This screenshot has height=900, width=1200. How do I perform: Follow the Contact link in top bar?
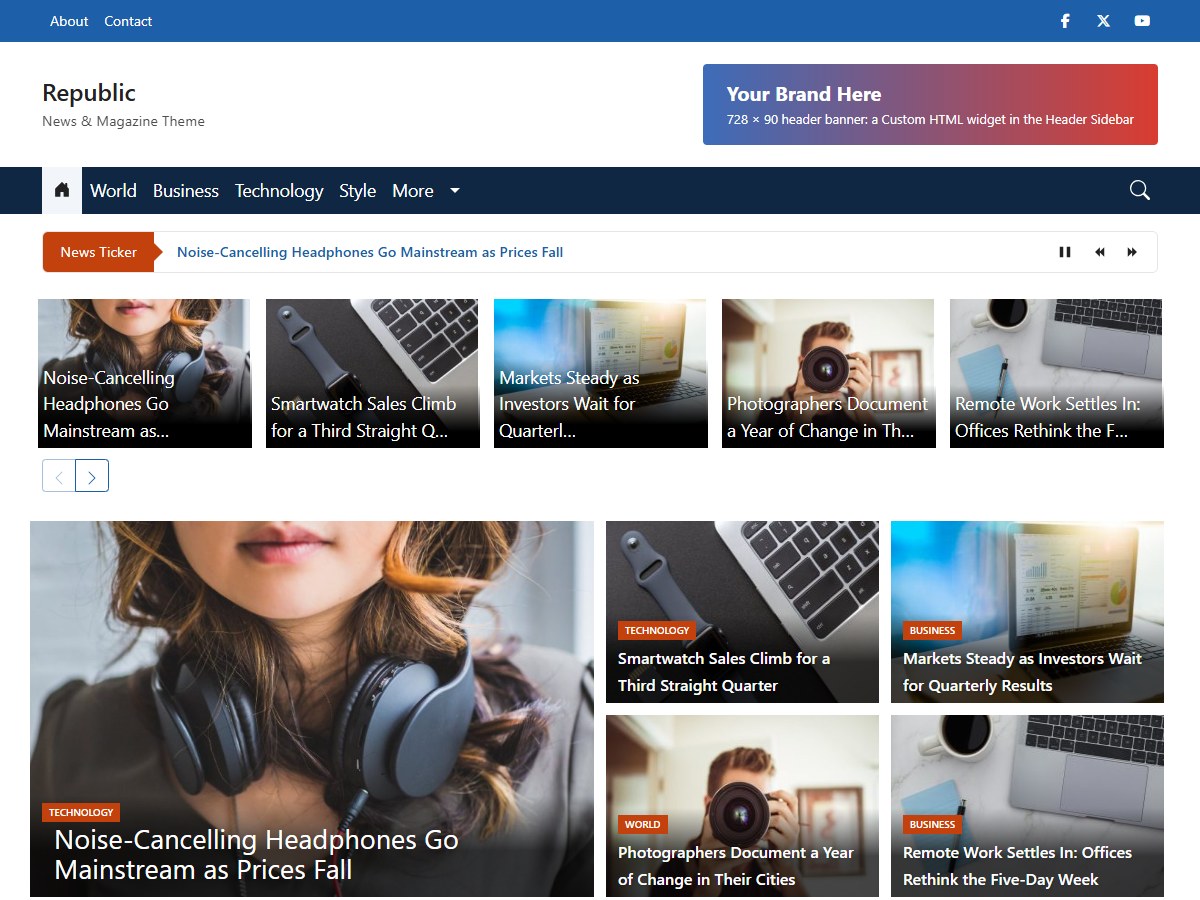pyautogui.click(x=128, y=21)
